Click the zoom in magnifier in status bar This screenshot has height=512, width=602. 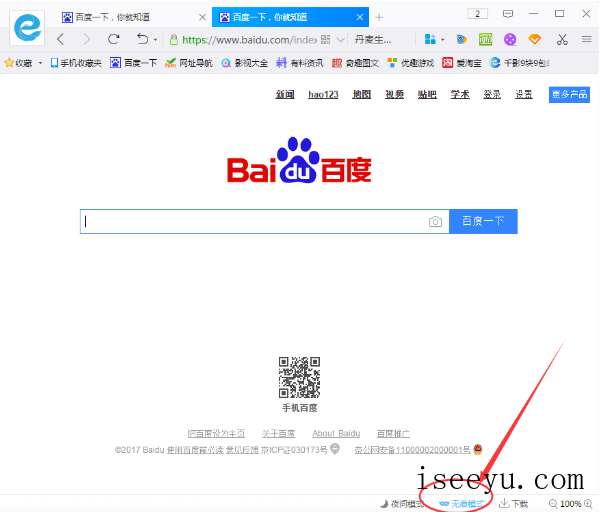click(x=588, y=504)
